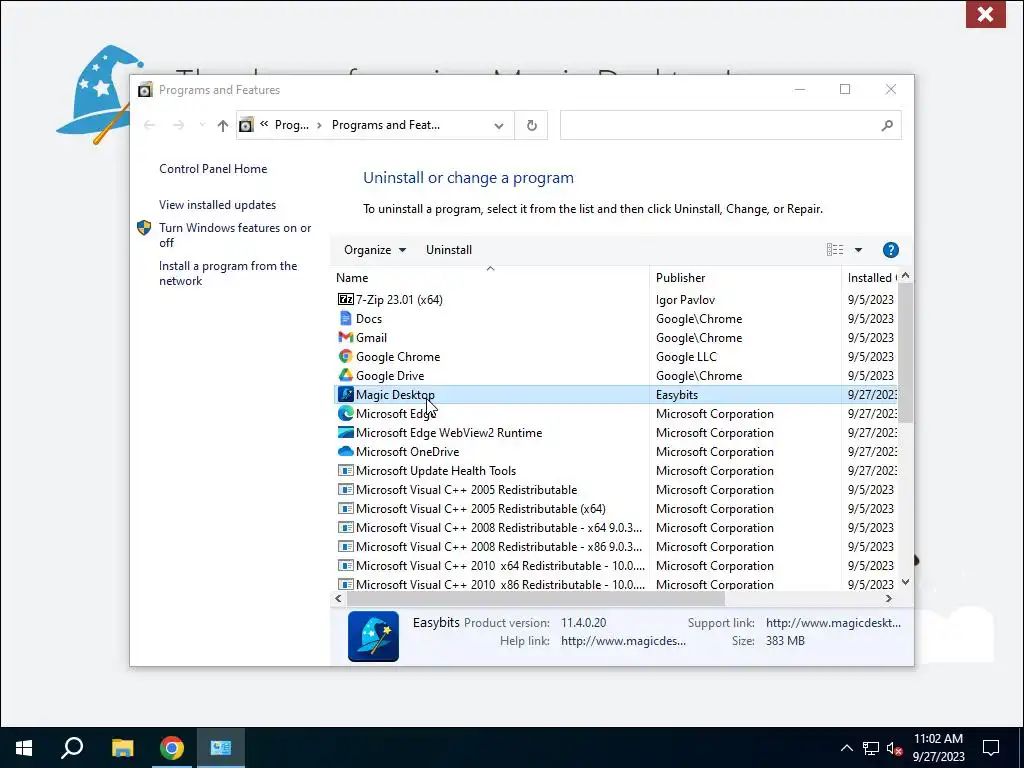Click the horizontal scrollbar thumb
Viewport: 1024px width, 768px height.
[536, 598]
